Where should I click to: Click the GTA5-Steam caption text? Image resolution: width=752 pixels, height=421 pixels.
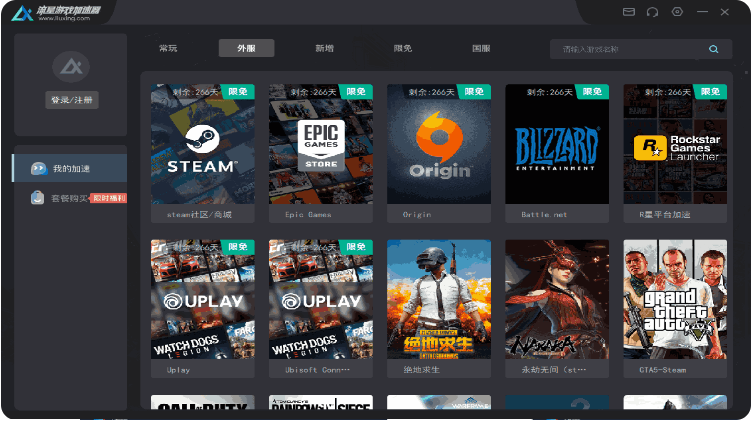pyautogui.click(x=662, y=370)
